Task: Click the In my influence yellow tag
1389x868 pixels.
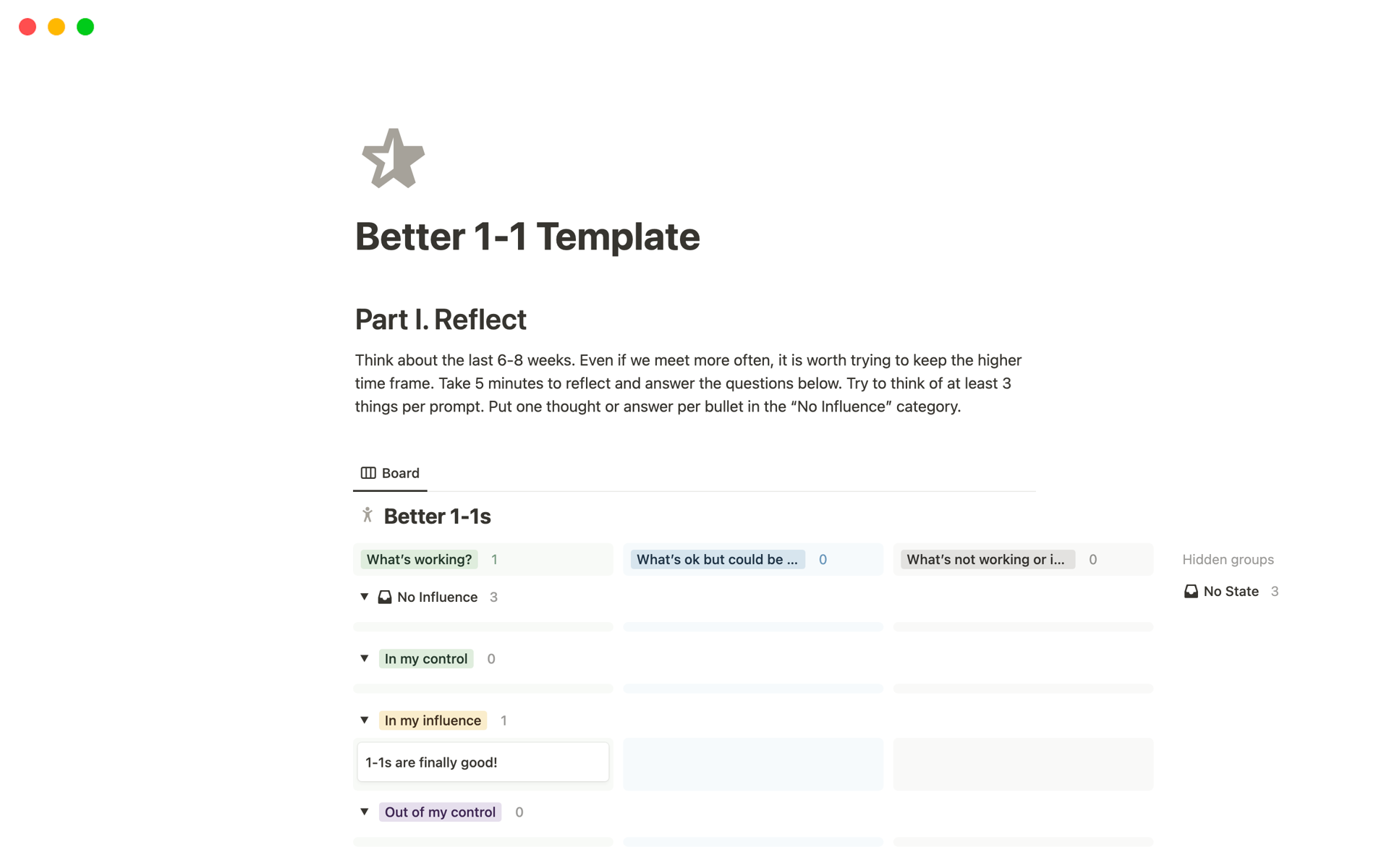Action: coord(433,720)
